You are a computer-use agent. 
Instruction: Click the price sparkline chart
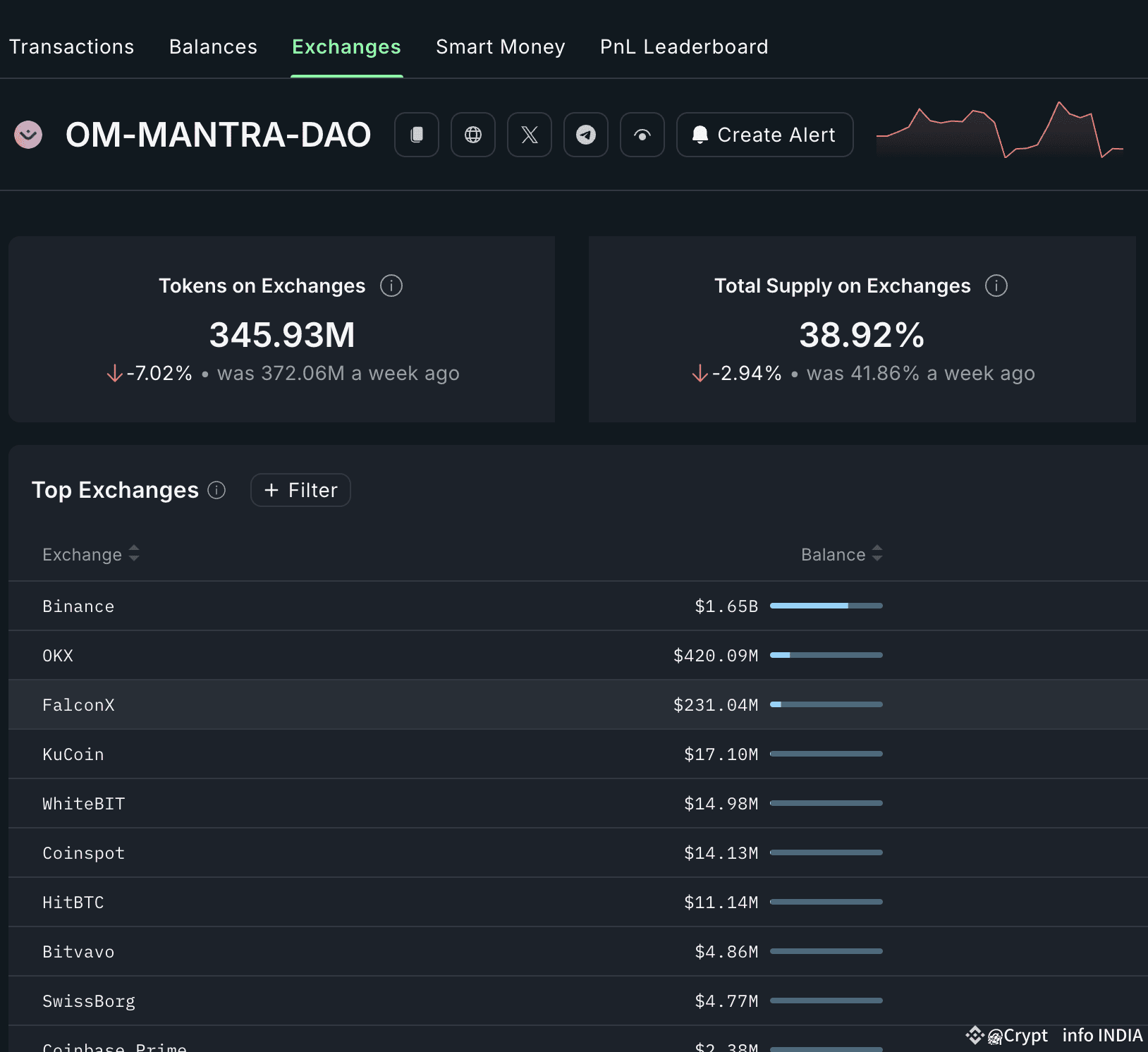point(1000,130)
